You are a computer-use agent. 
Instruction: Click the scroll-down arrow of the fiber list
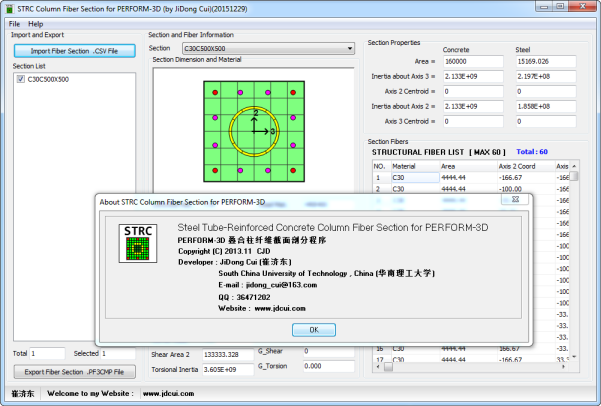(x=574, y=357)
